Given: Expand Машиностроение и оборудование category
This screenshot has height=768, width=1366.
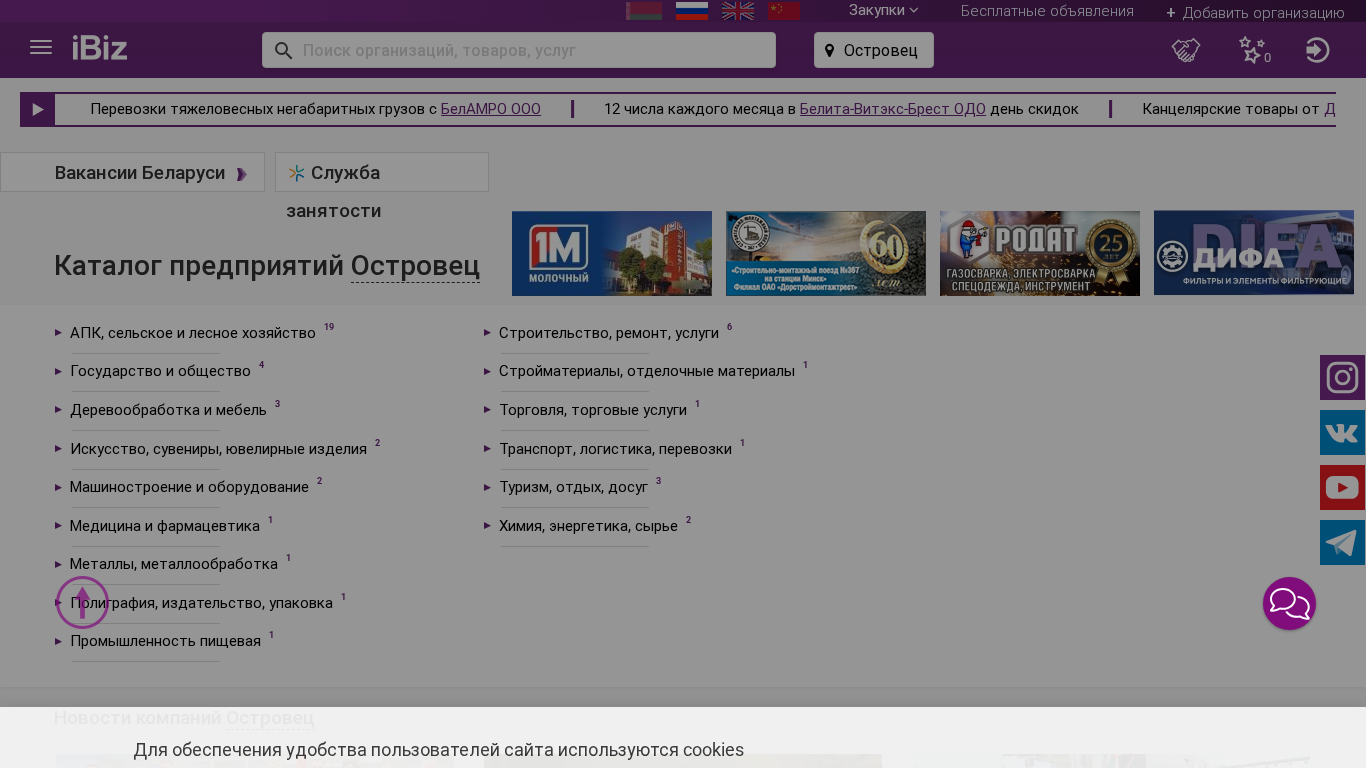Looking at the screenshot, I should point(189,487).
